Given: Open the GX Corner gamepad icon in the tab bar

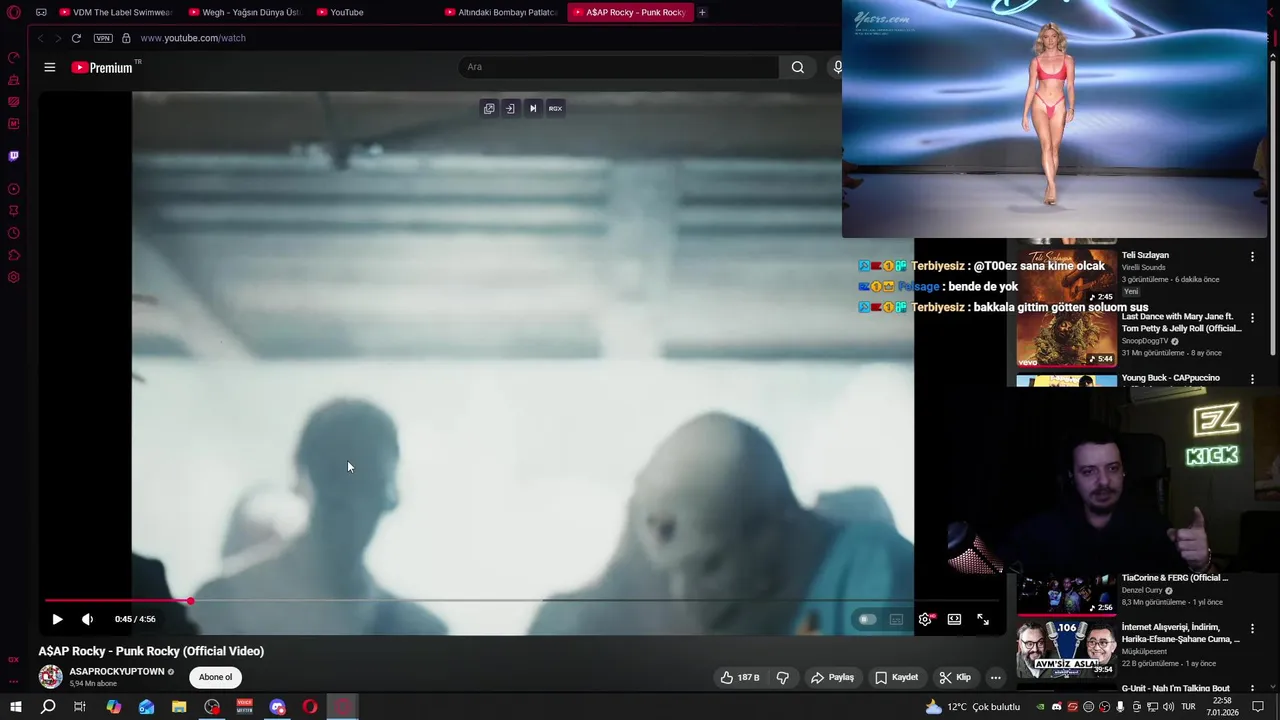Looking at the screenshot, I should tap(41, 12).
